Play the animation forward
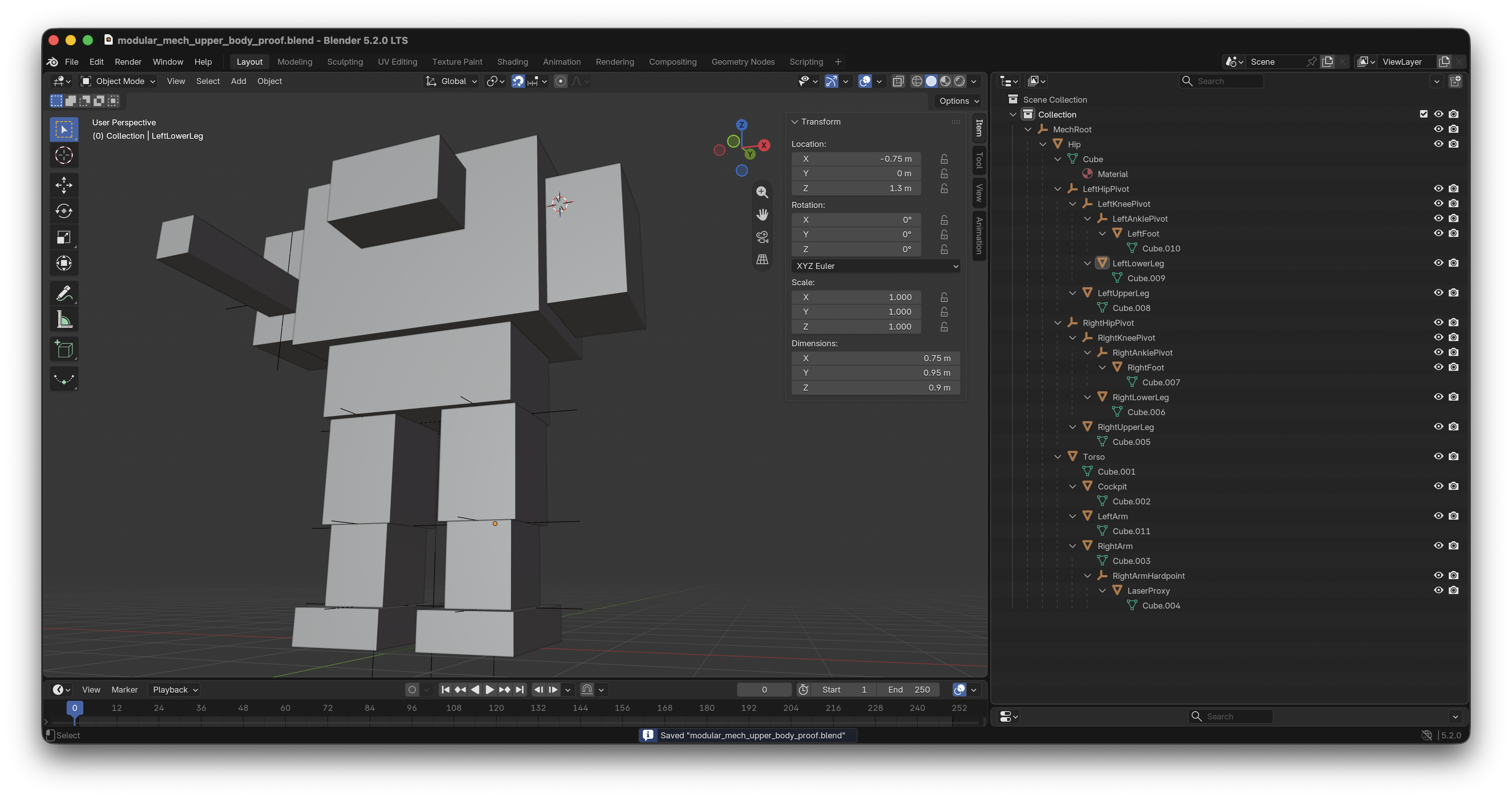This screenshot has width=1512, height=799. point(490,690)
